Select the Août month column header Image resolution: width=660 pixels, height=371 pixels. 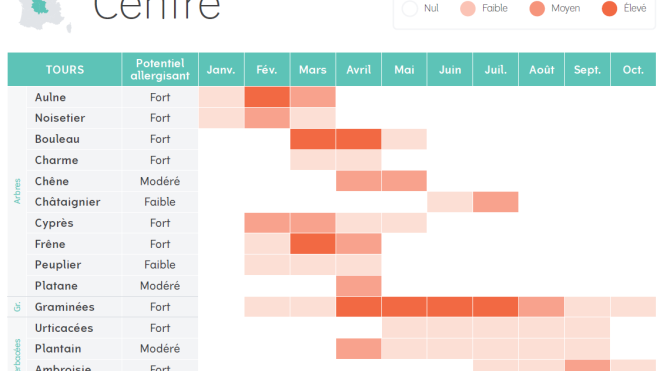point(542,69)
